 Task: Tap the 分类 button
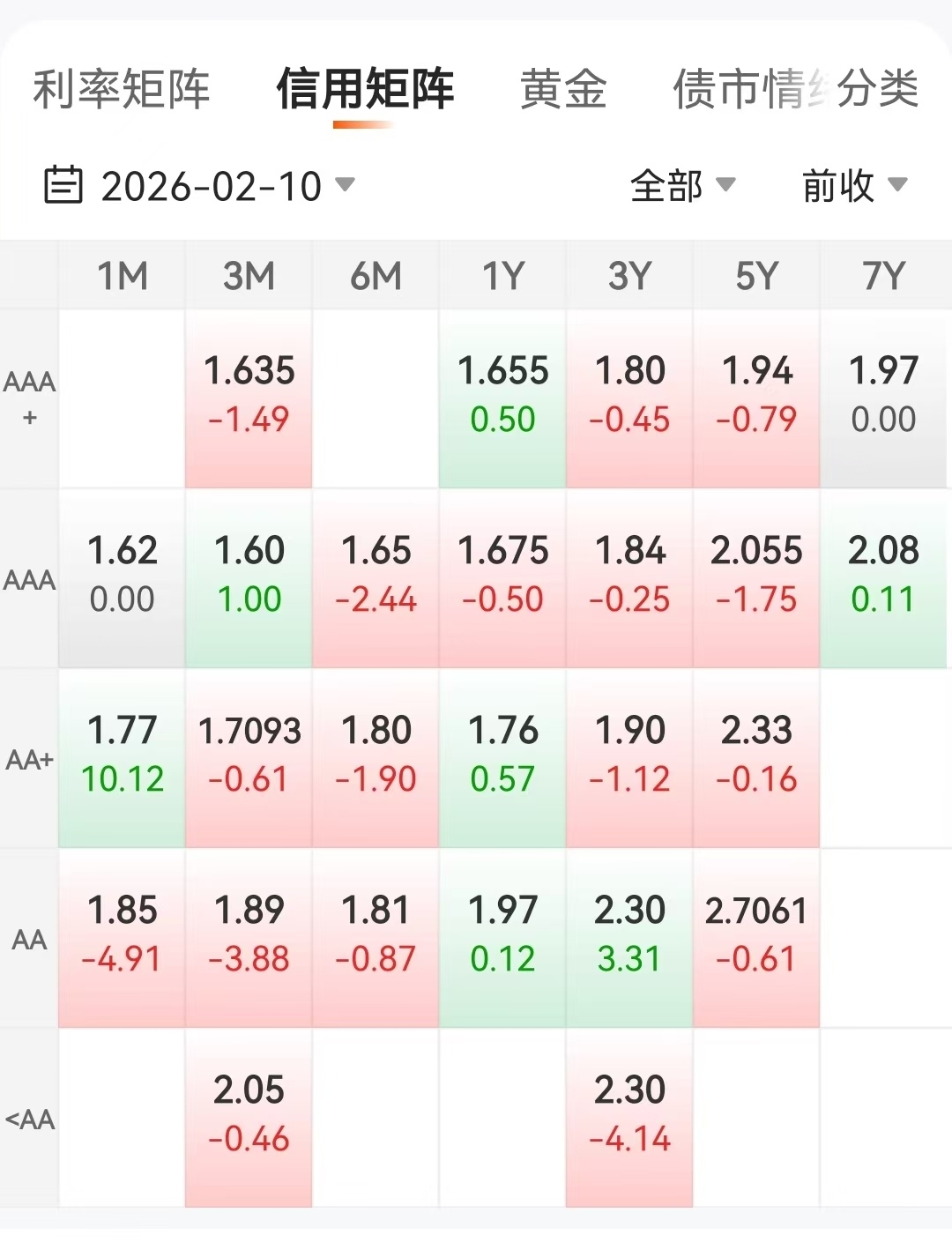tap(878, 89)
